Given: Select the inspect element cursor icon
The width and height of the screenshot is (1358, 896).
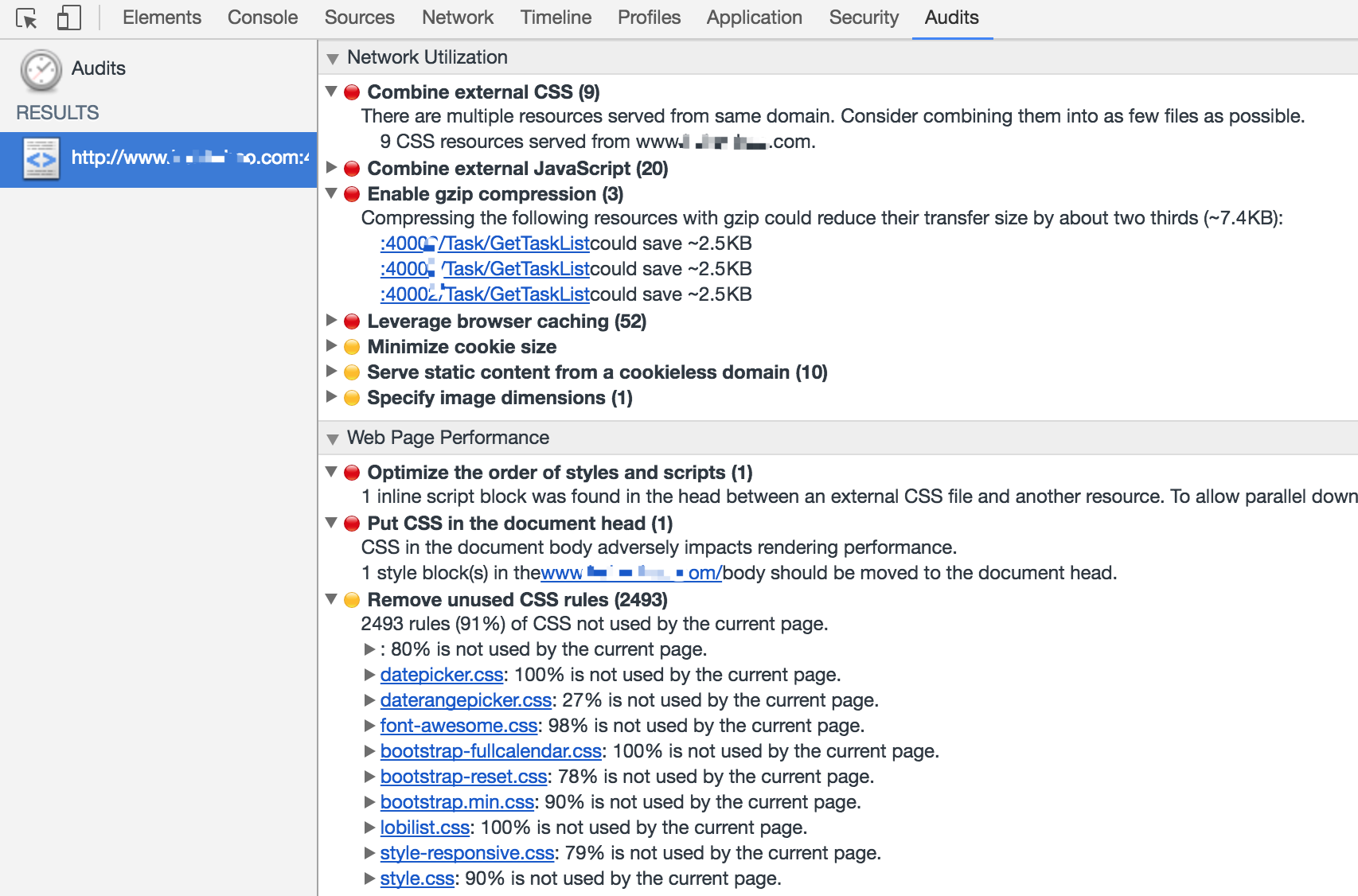Looking at the screenshot, I should pos(26,18).
